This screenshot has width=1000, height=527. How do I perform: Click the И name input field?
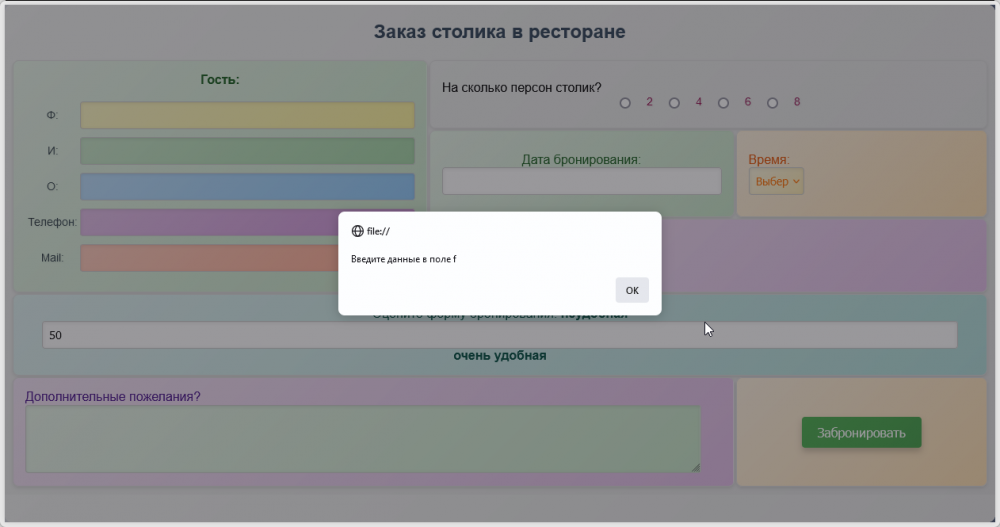click(x=247, y=151)
